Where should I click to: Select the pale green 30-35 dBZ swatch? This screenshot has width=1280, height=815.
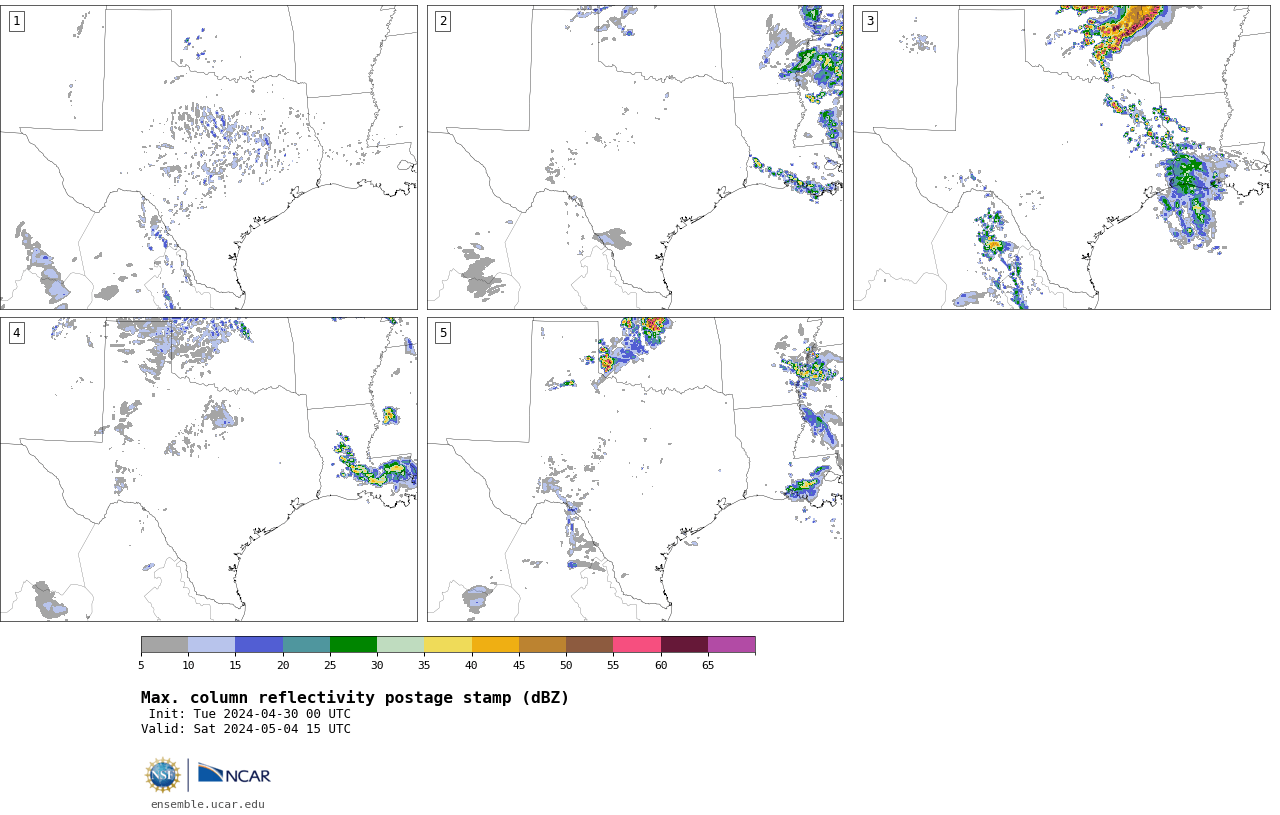[400, 644]
